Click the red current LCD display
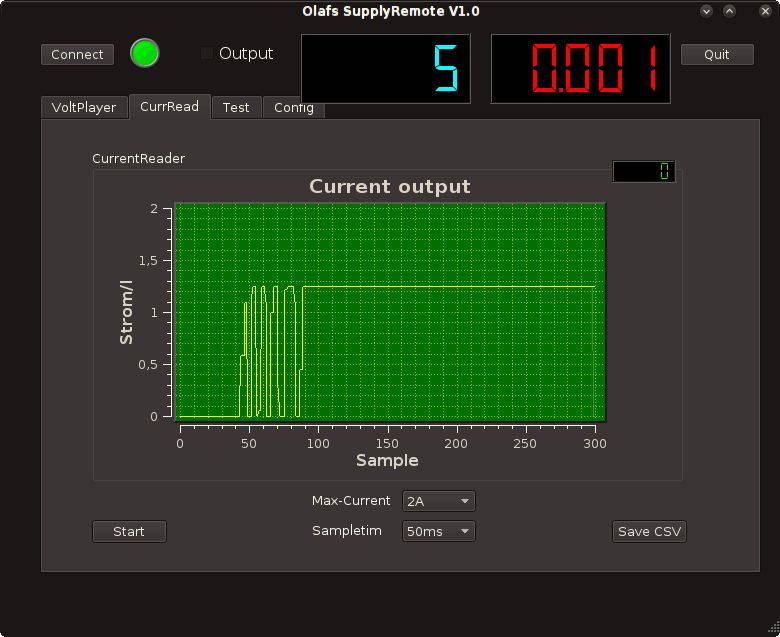The height and width of the screenshot is (637, 780). 580,69
